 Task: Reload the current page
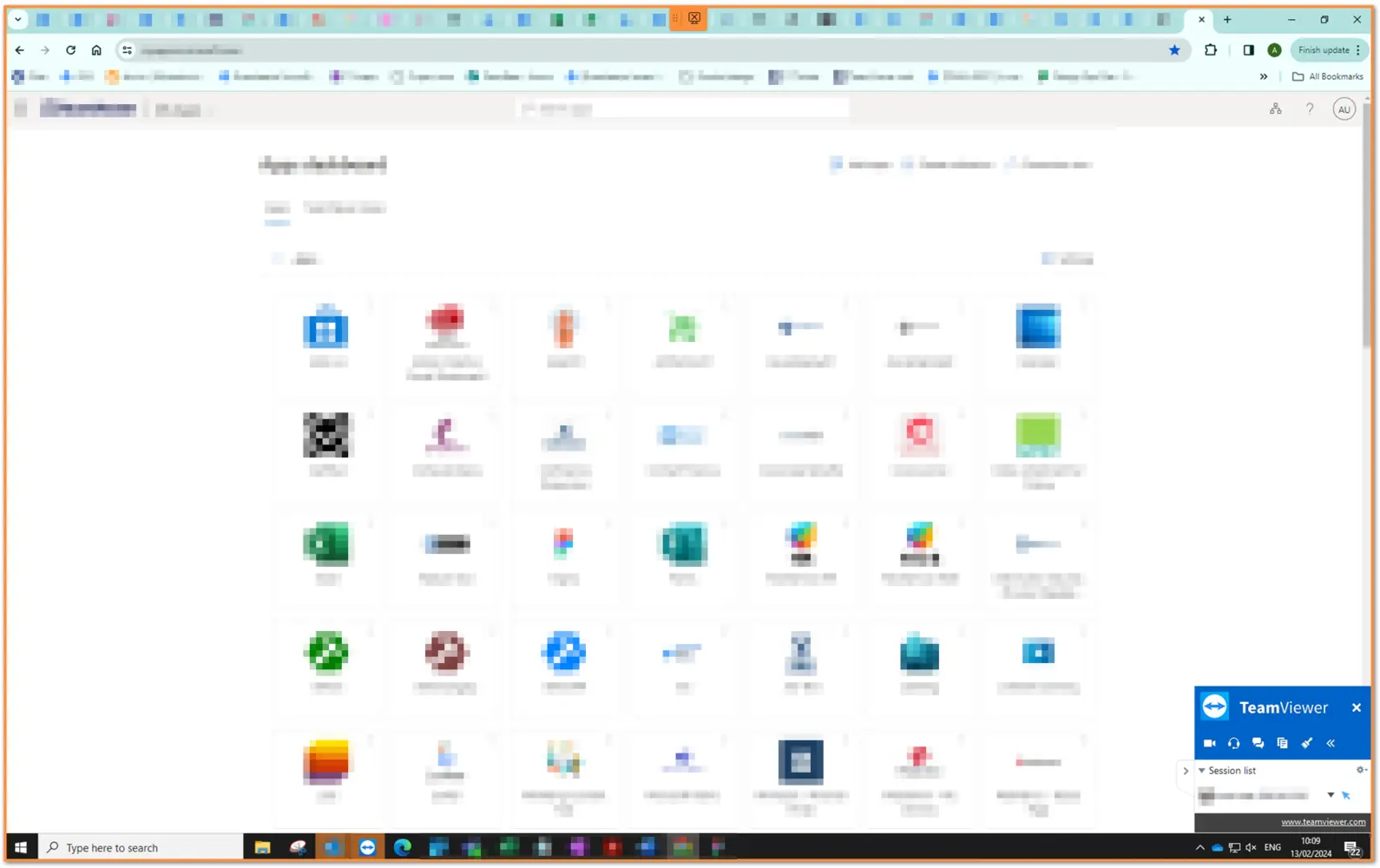pyautogui.click(x=71, y=50)
